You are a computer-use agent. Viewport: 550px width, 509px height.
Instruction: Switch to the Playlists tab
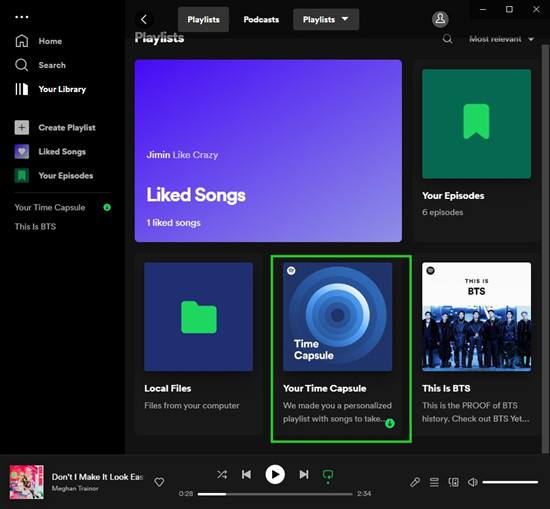pyautogui.click(x=203, y=19)
